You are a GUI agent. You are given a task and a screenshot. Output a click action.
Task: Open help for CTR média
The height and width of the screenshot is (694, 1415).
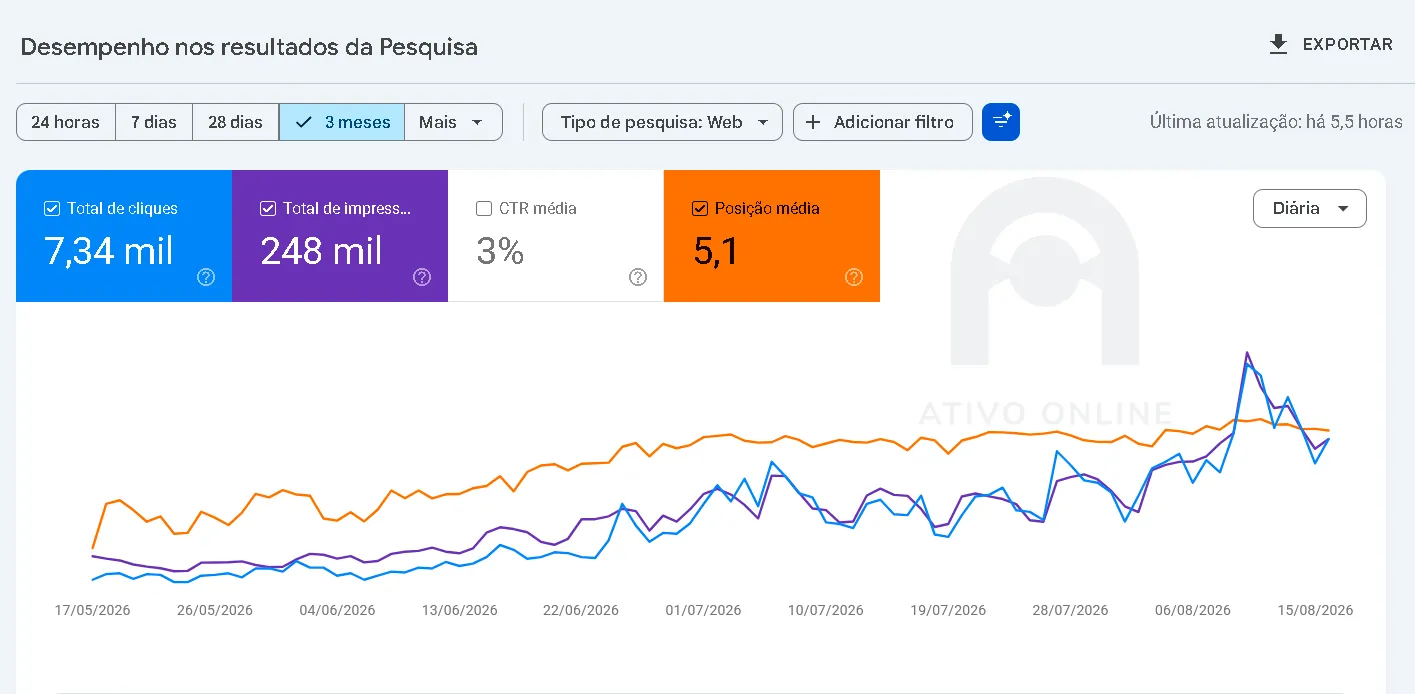(638, 277)
